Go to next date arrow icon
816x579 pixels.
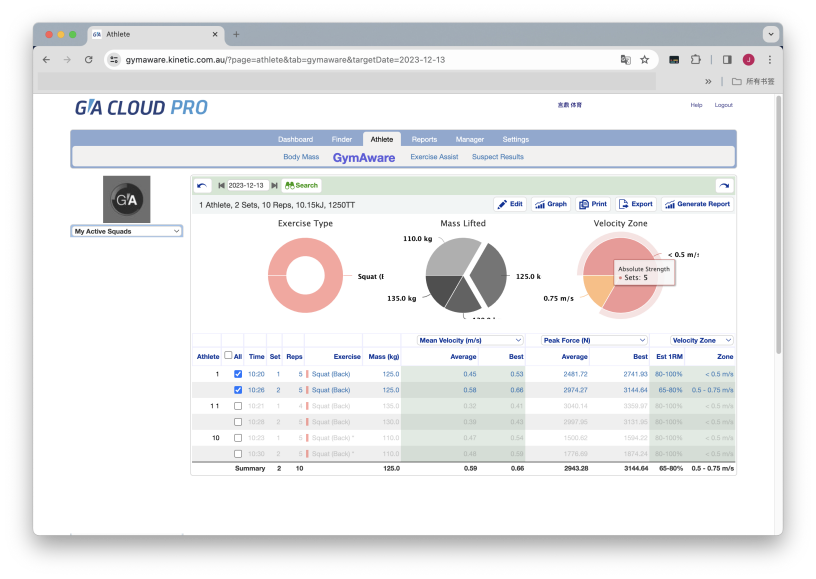point(274,186)
